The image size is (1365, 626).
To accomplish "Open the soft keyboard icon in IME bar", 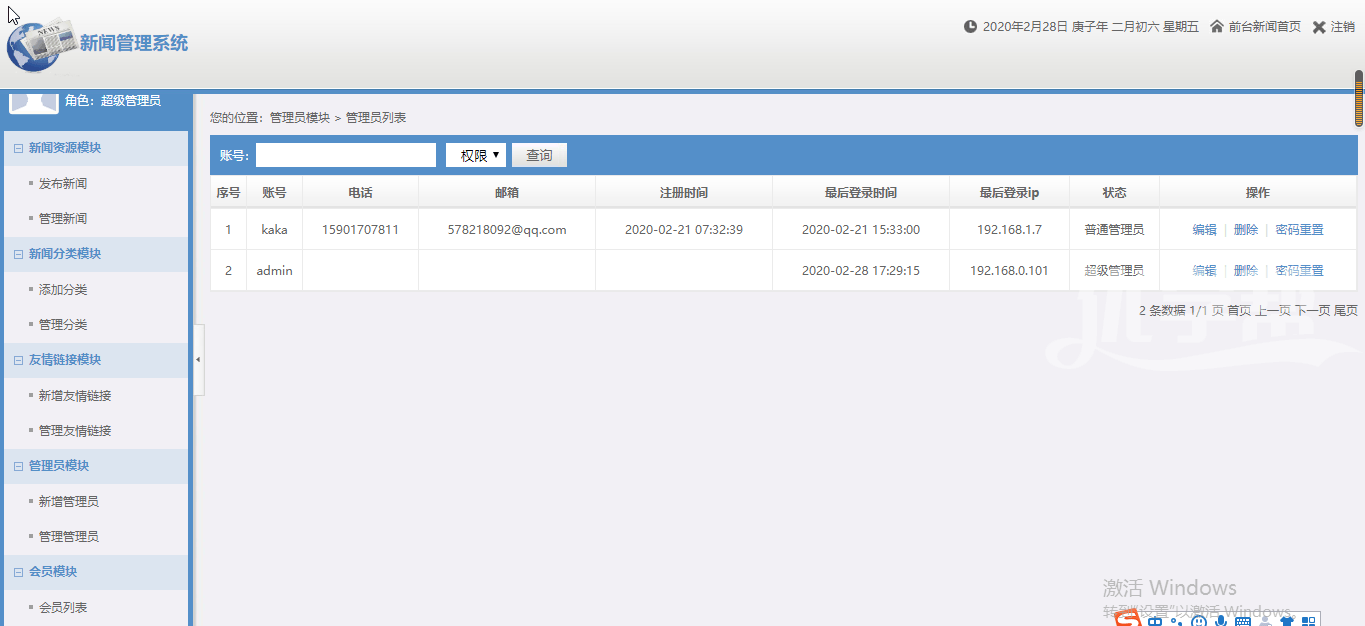I will (1243, 622).
